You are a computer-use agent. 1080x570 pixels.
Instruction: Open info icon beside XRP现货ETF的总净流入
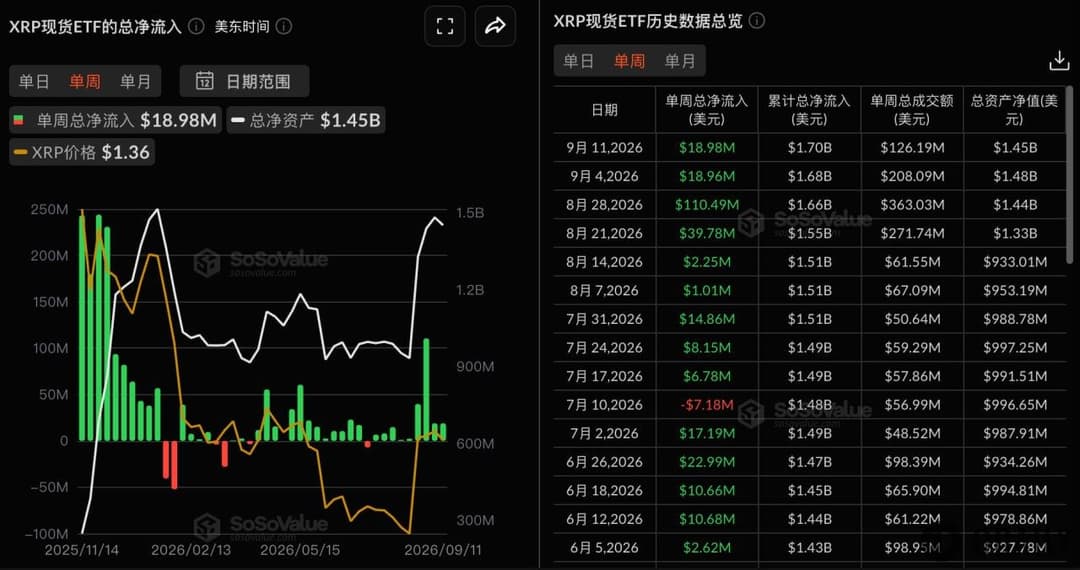[x=196, y=27]
